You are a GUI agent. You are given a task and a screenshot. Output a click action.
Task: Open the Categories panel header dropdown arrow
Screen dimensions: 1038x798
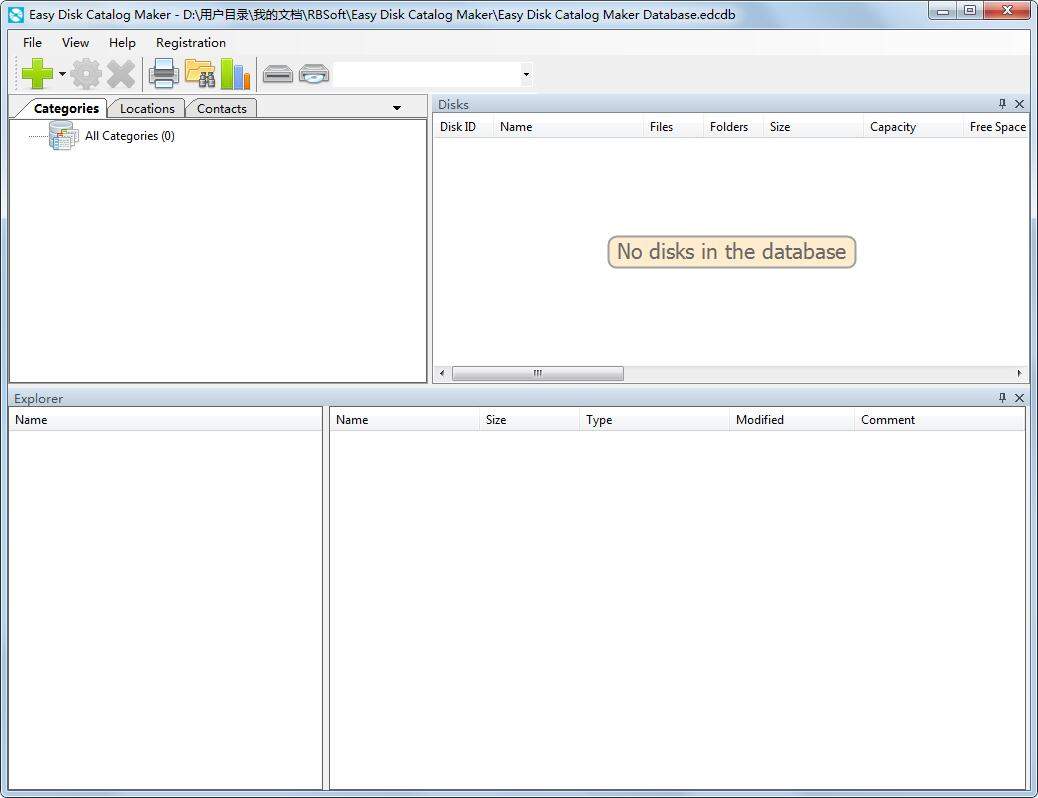pyautogui.click(x=396, y=107)
